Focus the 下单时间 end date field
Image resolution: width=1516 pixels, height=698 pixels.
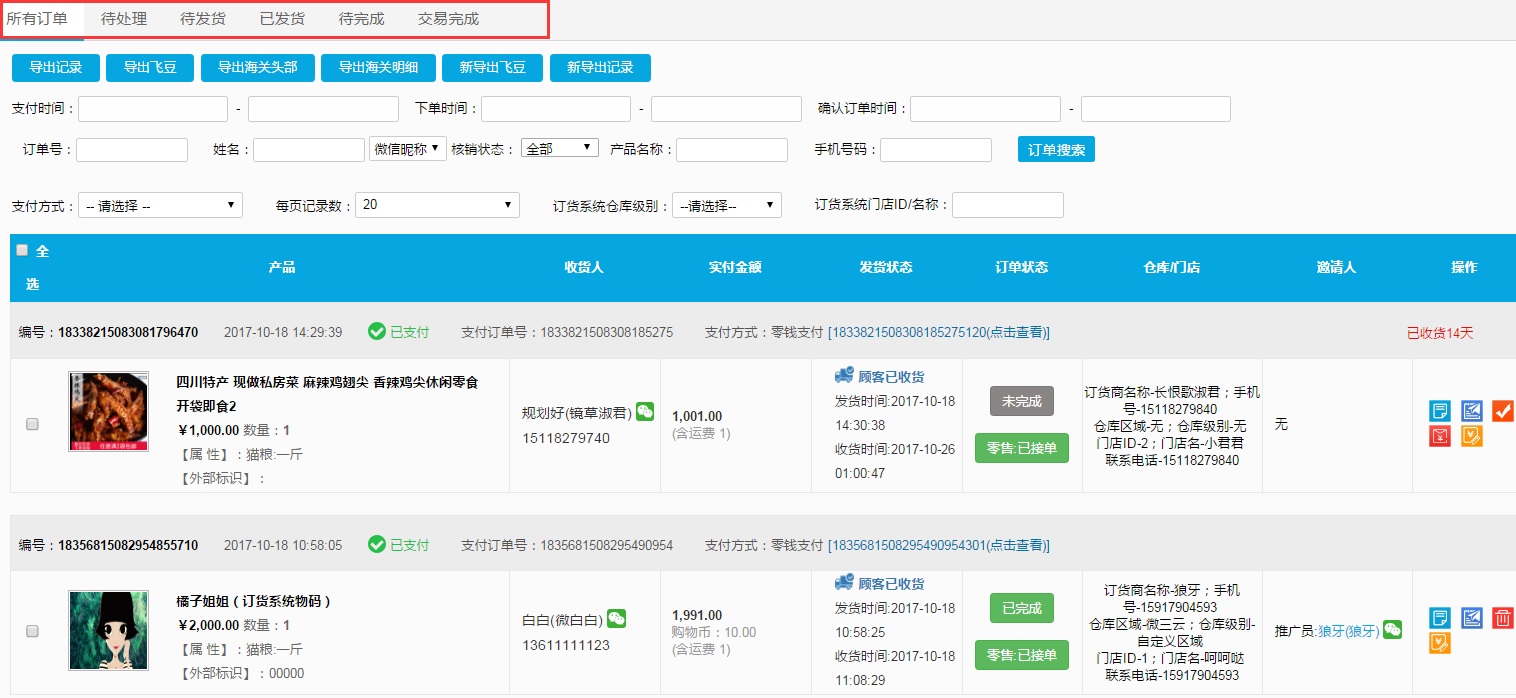coord(726,109)
